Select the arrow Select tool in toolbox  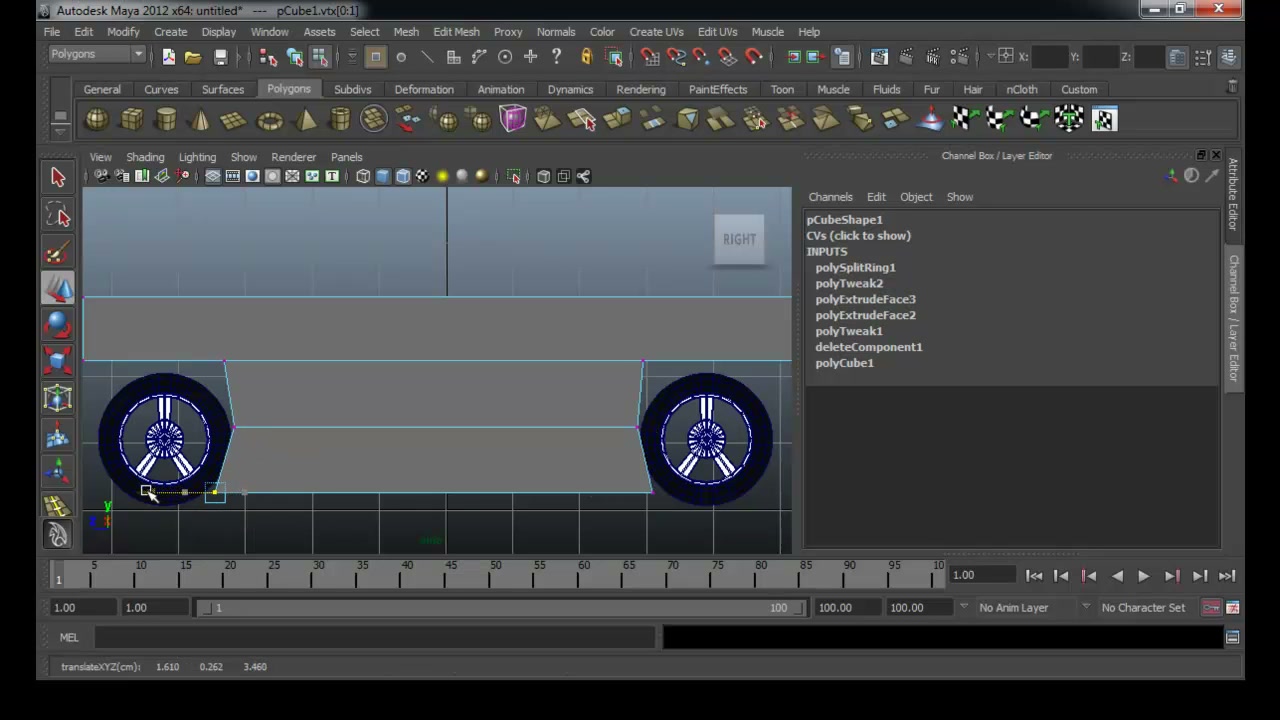pyautogui.click(x=58, y=177)
